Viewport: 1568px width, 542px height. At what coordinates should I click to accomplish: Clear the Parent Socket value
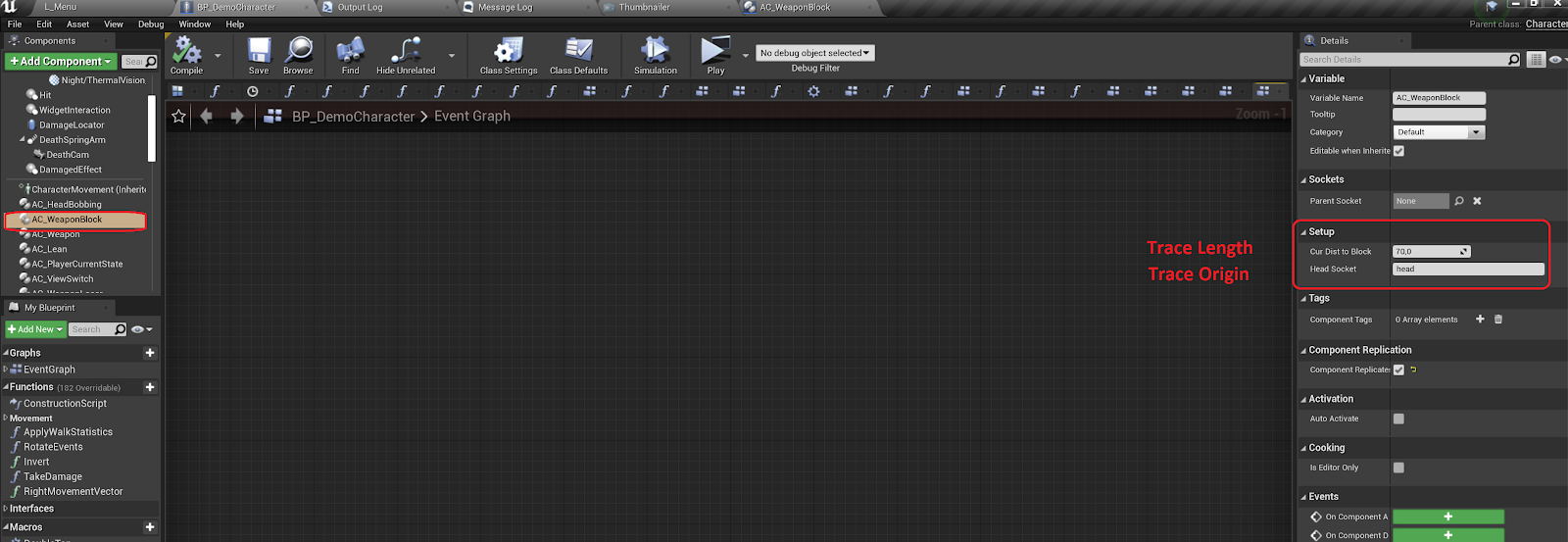pyautogui.click(x=1477, y=201)
